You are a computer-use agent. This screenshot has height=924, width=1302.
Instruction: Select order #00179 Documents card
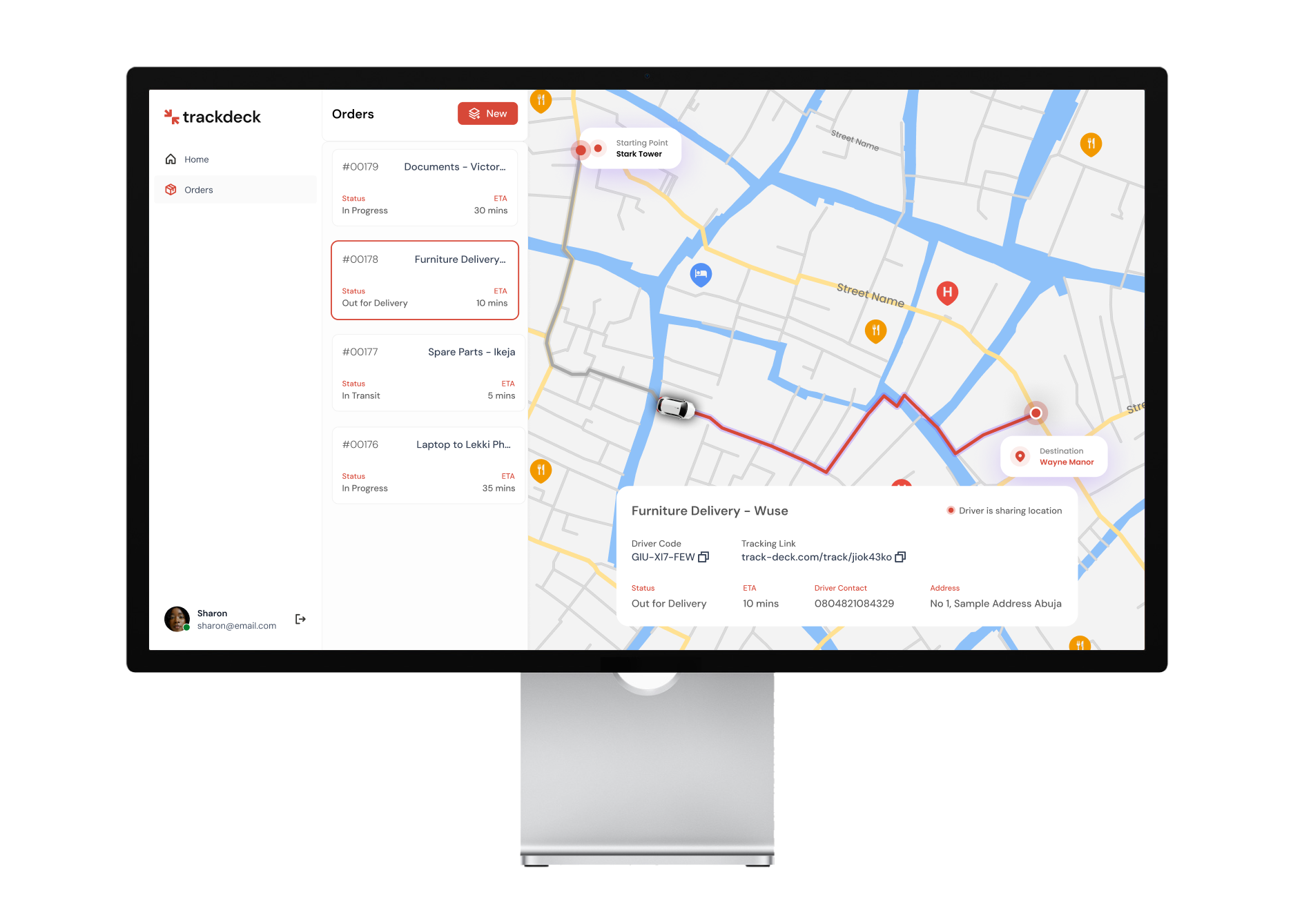pyautogui.click(x=425, y=188)
